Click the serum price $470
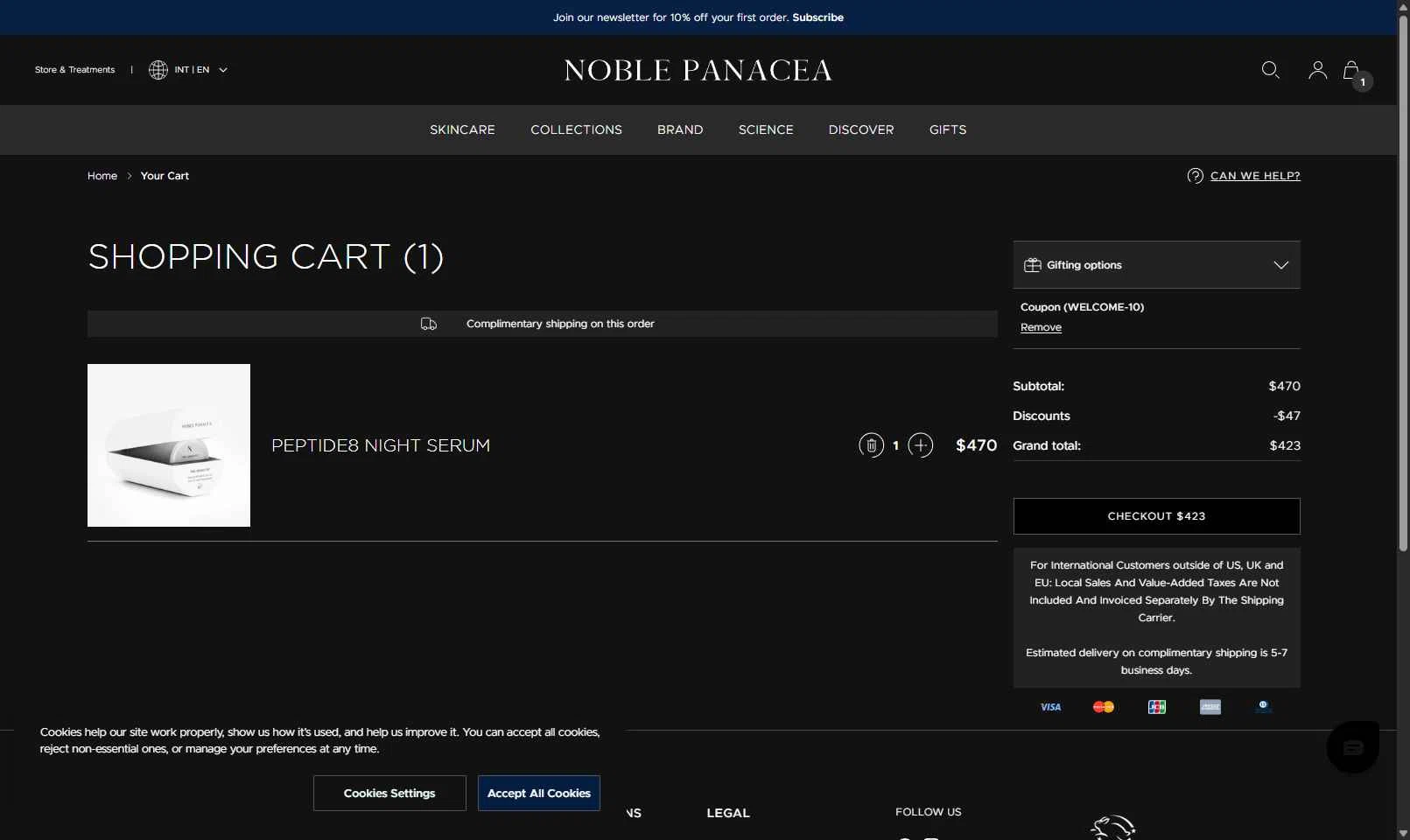The width and height of the screenshot is (1410, 840). click(x=977, y=445)
